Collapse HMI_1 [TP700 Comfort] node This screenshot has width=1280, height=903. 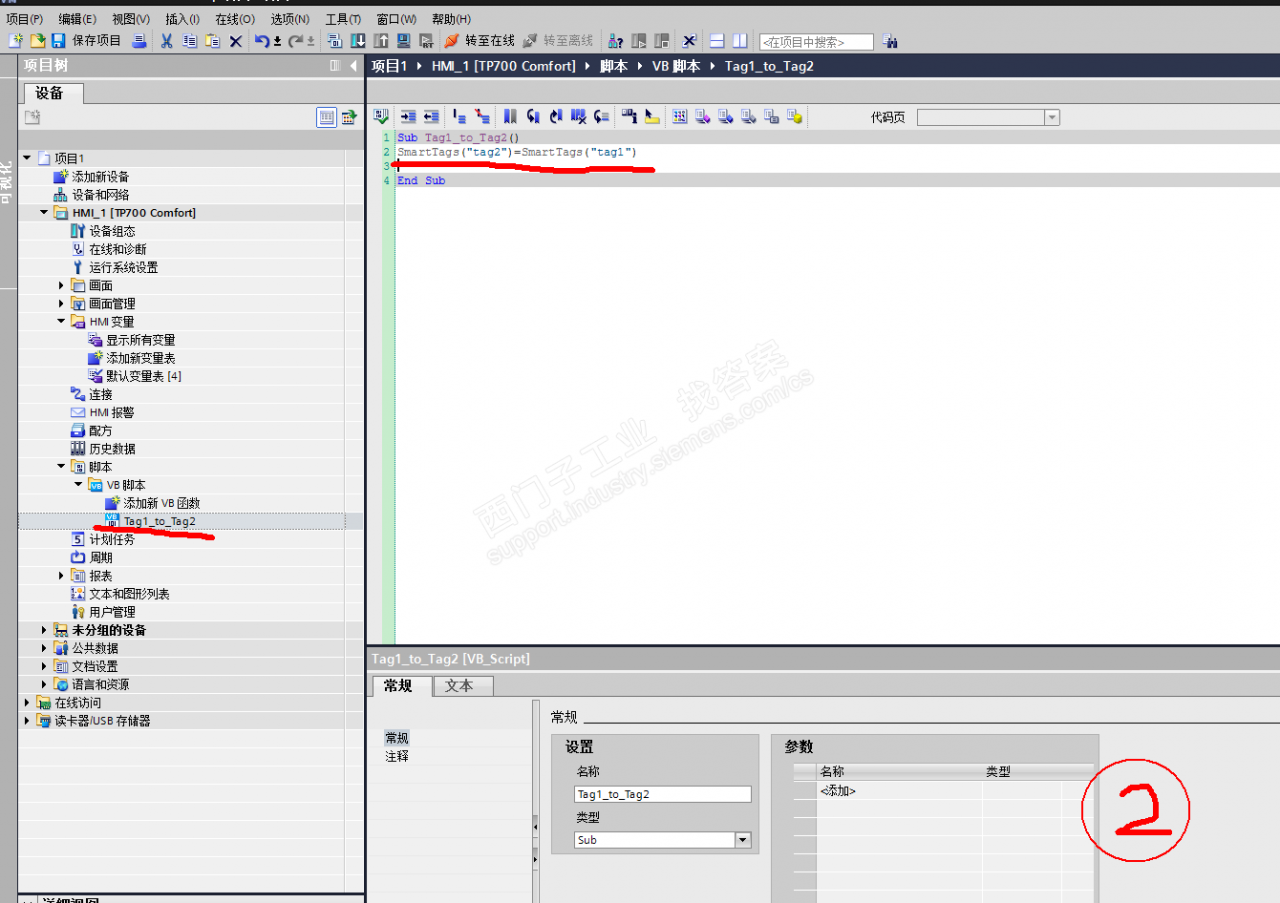point(44,212)
